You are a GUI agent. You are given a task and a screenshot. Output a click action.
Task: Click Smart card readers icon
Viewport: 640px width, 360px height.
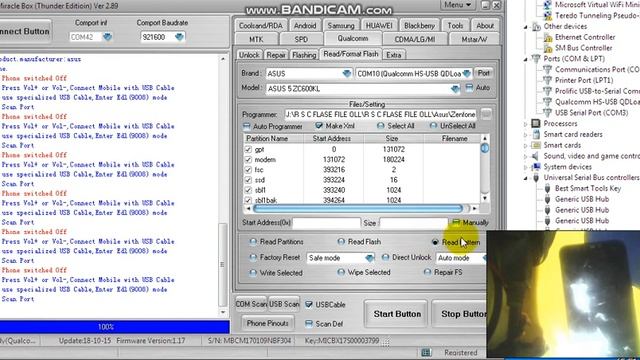536,134
